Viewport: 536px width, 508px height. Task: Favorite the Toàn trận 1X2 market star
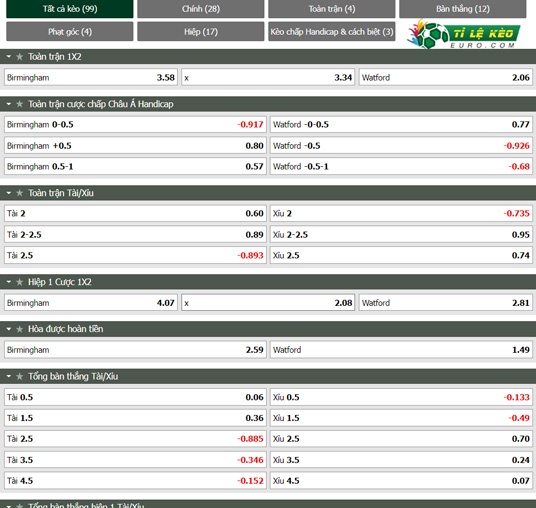pyautogui.click(x=19, y=56)
